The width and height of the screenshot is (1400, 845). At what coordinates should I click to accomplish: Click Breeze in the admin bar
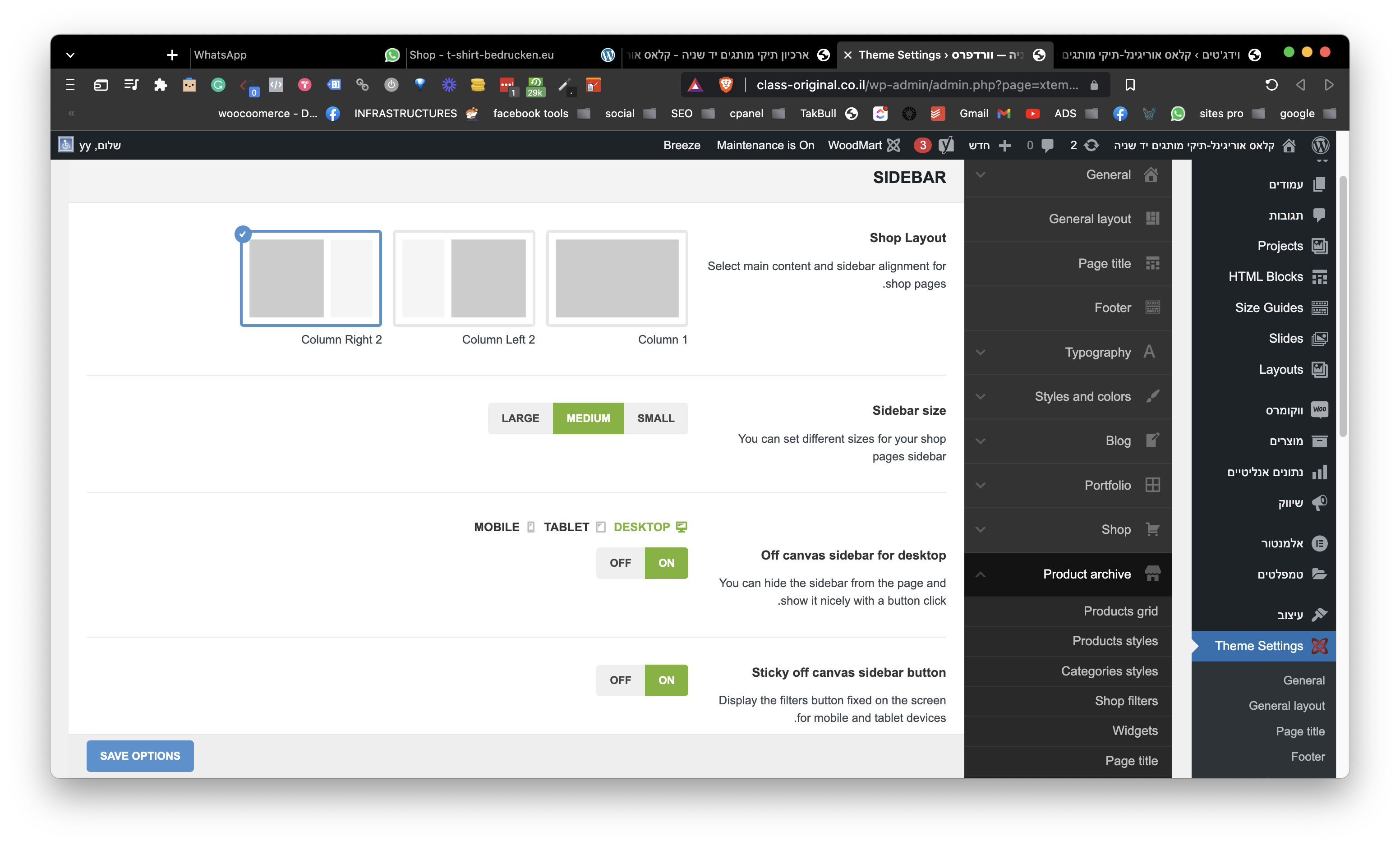[x=681, y=145]
